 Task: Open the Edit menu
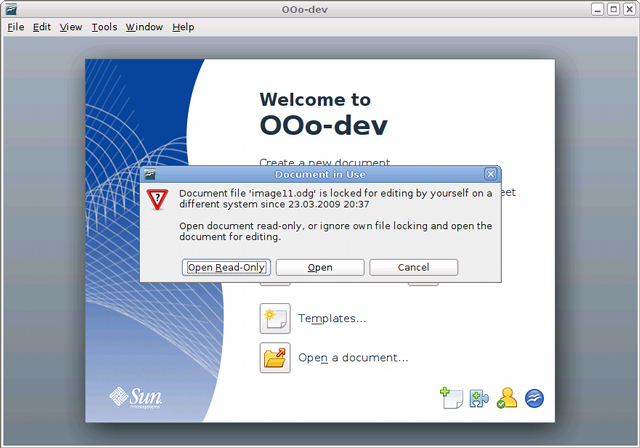[41, 27]
